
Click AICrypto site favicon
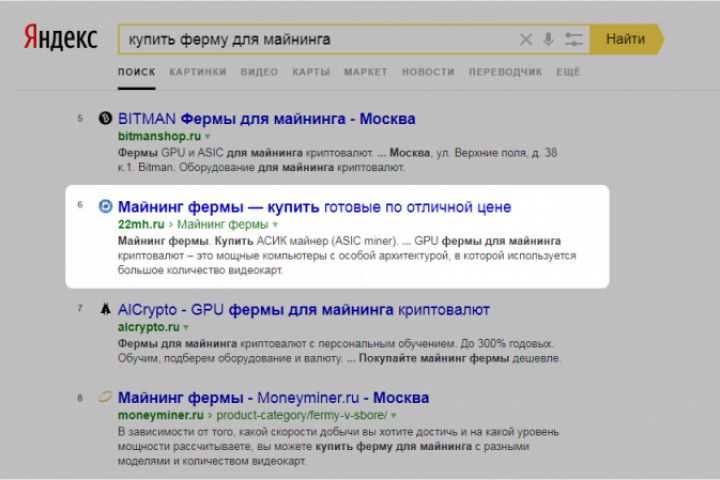(105, 309)
